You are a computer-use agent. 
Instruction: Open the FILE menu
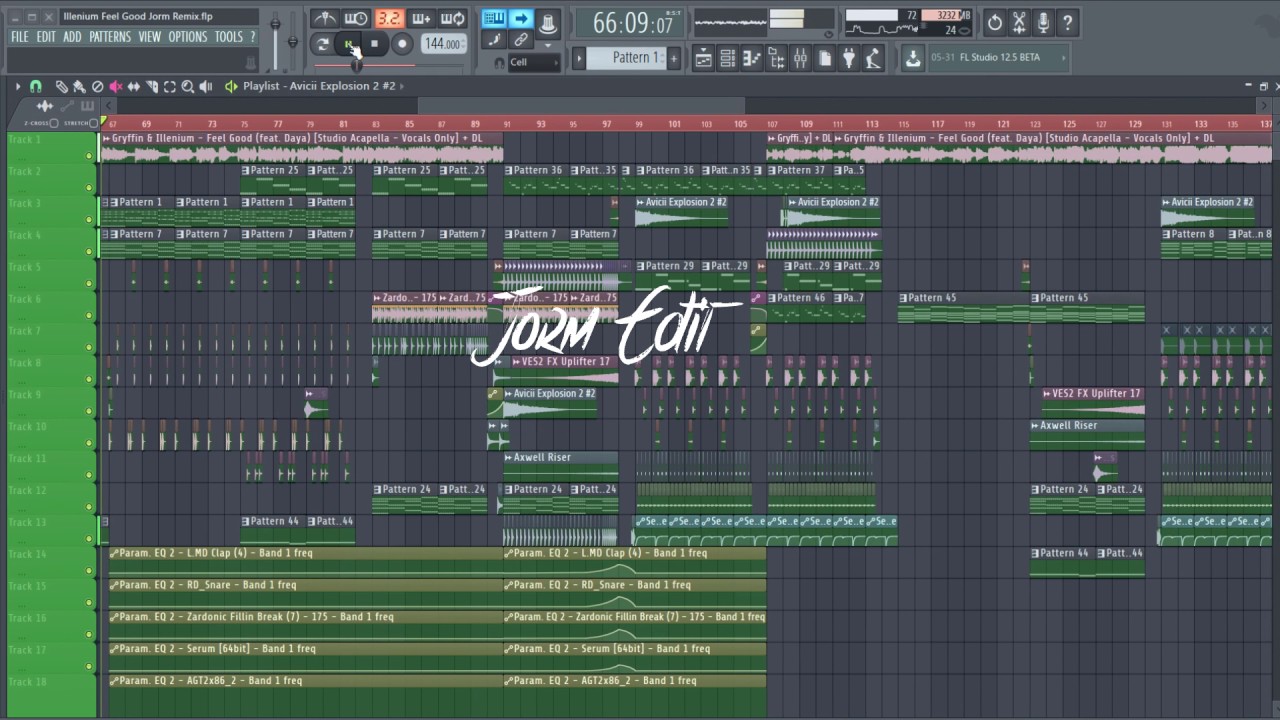[x=20, y=37]
